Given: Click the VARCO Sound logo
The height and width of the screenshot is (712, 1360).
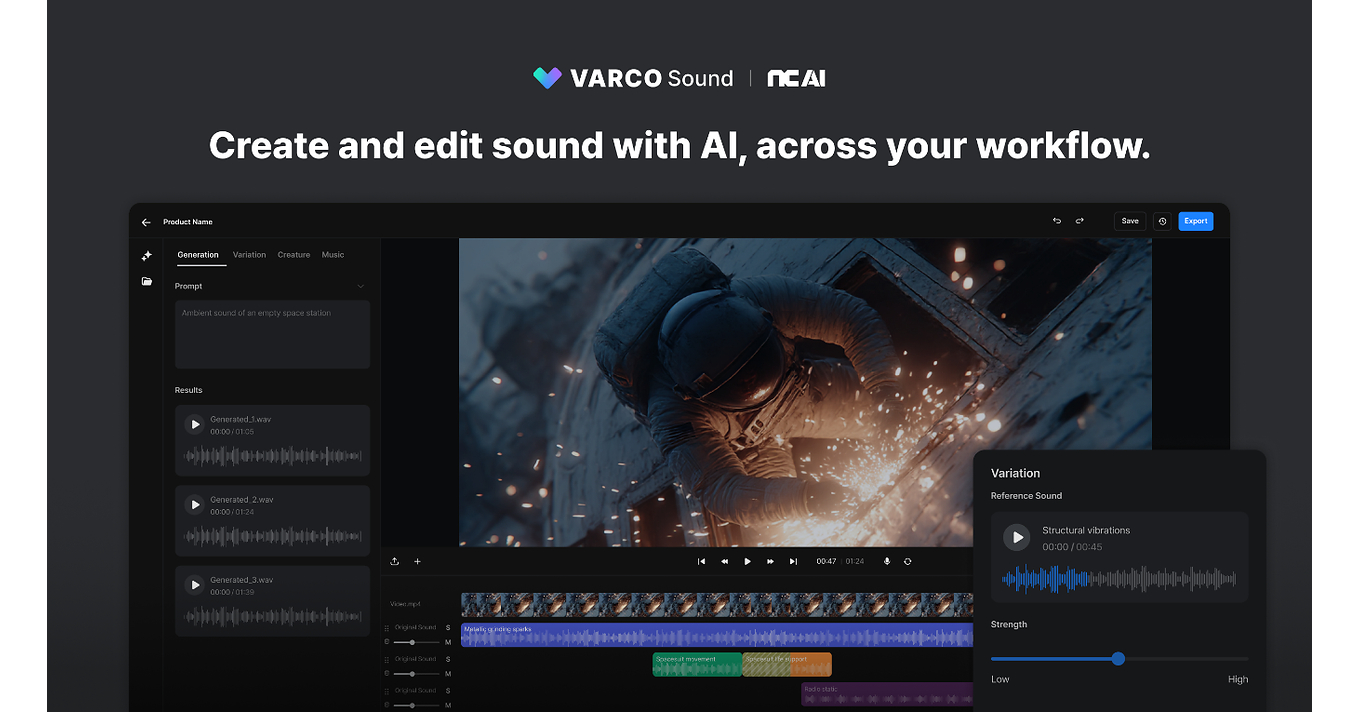Looking at the screenshot, I should 633,78.
